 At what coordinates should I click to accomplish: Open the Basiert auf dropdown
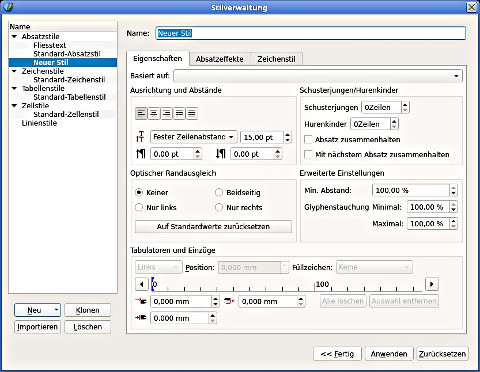318,76
